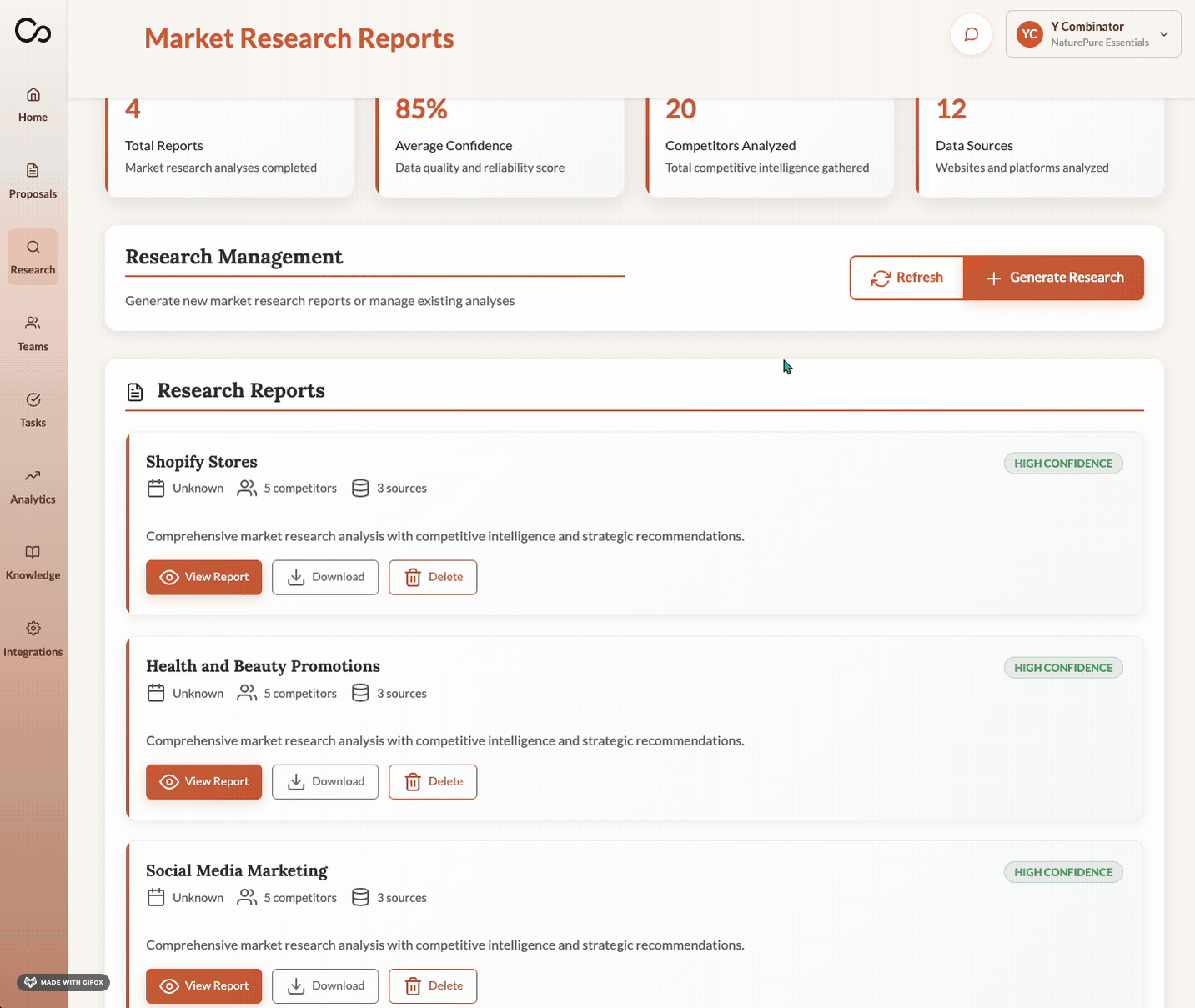Open the Knowledge book icon
The image size is (1195, 1008).
(x=33, y=561)
